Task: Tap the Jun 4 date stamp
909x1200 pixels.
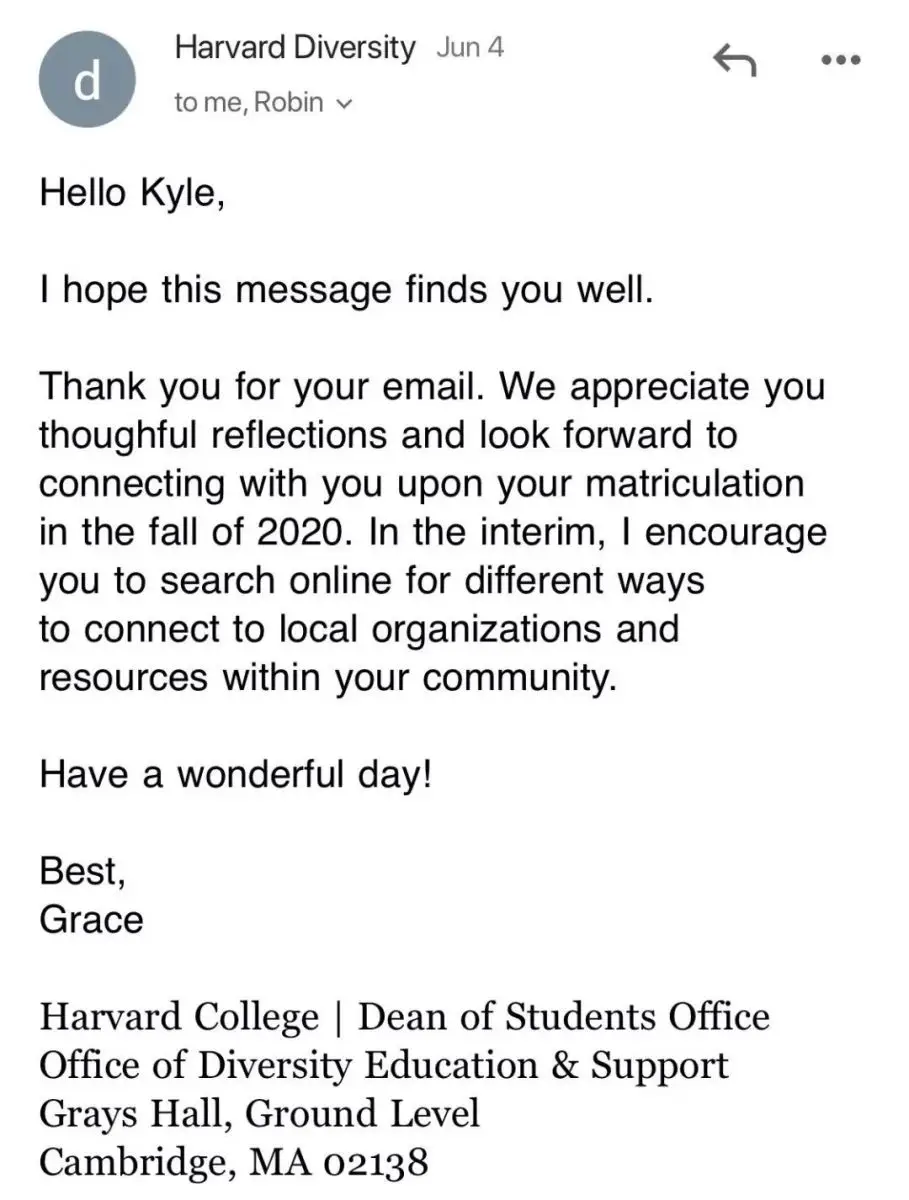Action: click(470, 49)
